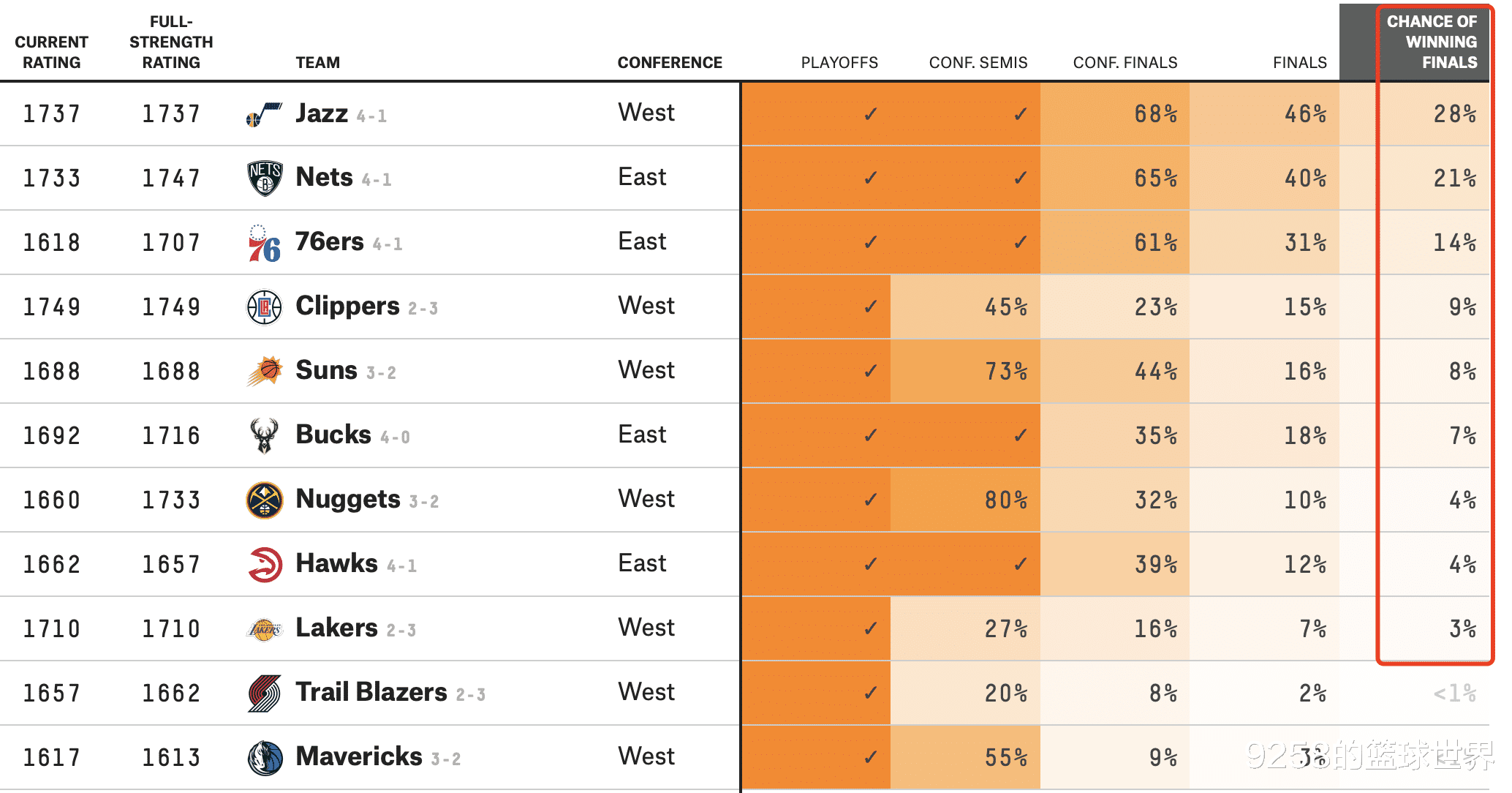
Task: Click the Jazz team logo
Action: click(x=264, y=115)
